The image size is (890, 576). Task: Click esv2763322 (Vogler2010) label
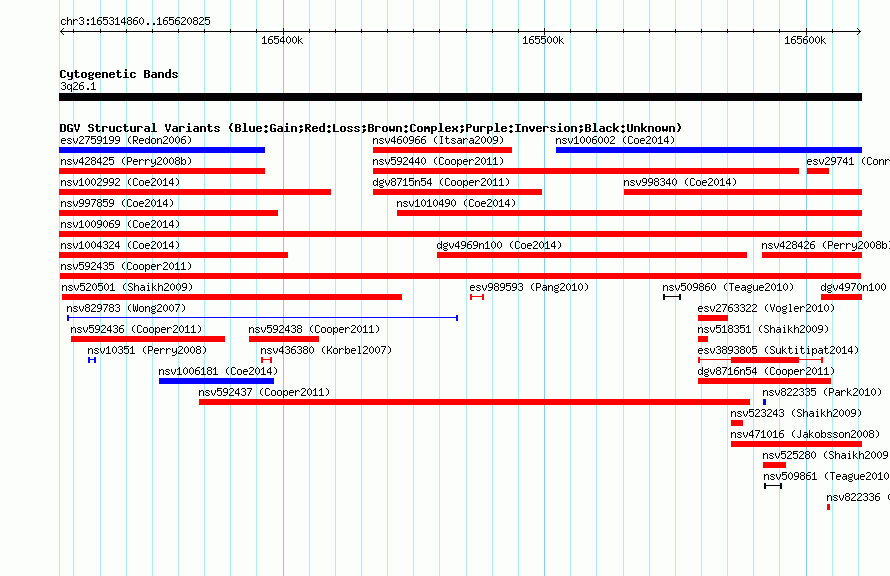pyautogui.click(x=766, y=308)
